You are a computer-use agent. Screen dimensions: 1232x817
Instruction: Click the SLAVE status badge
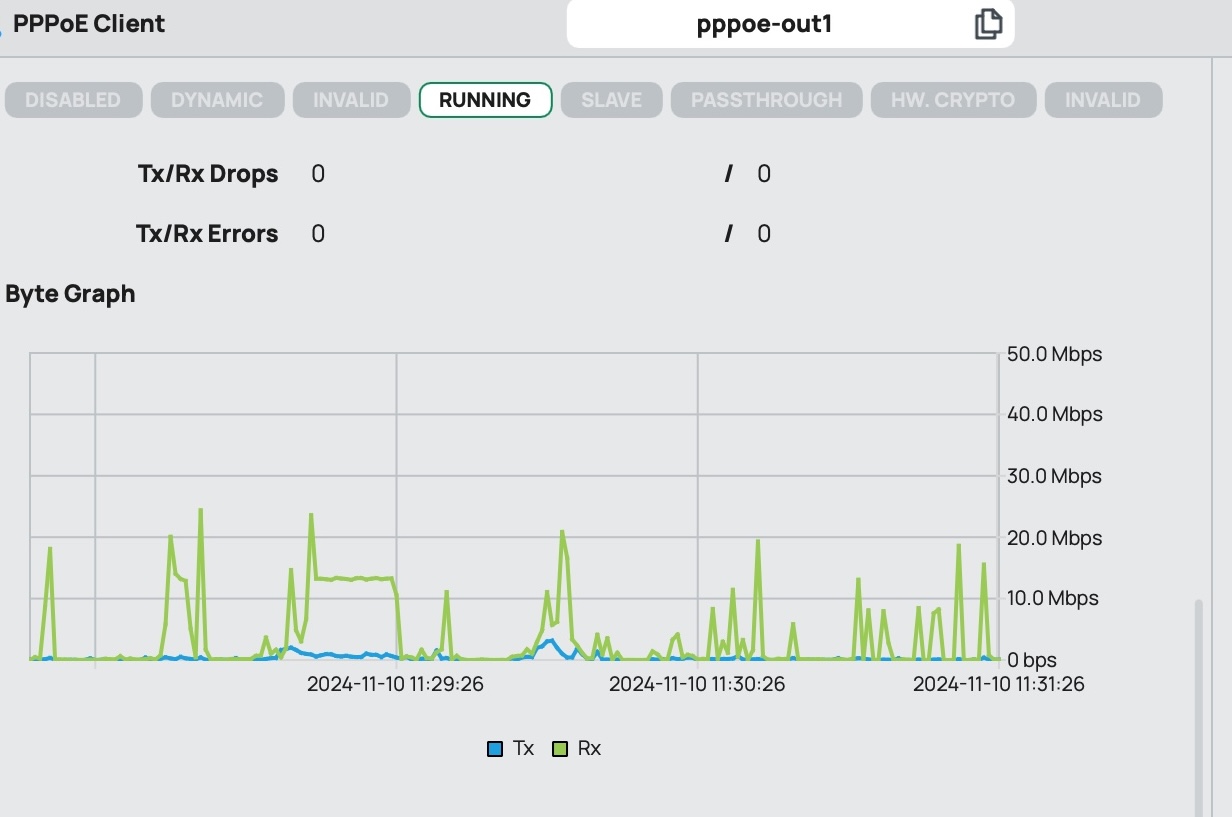click(x=611, y=100)
